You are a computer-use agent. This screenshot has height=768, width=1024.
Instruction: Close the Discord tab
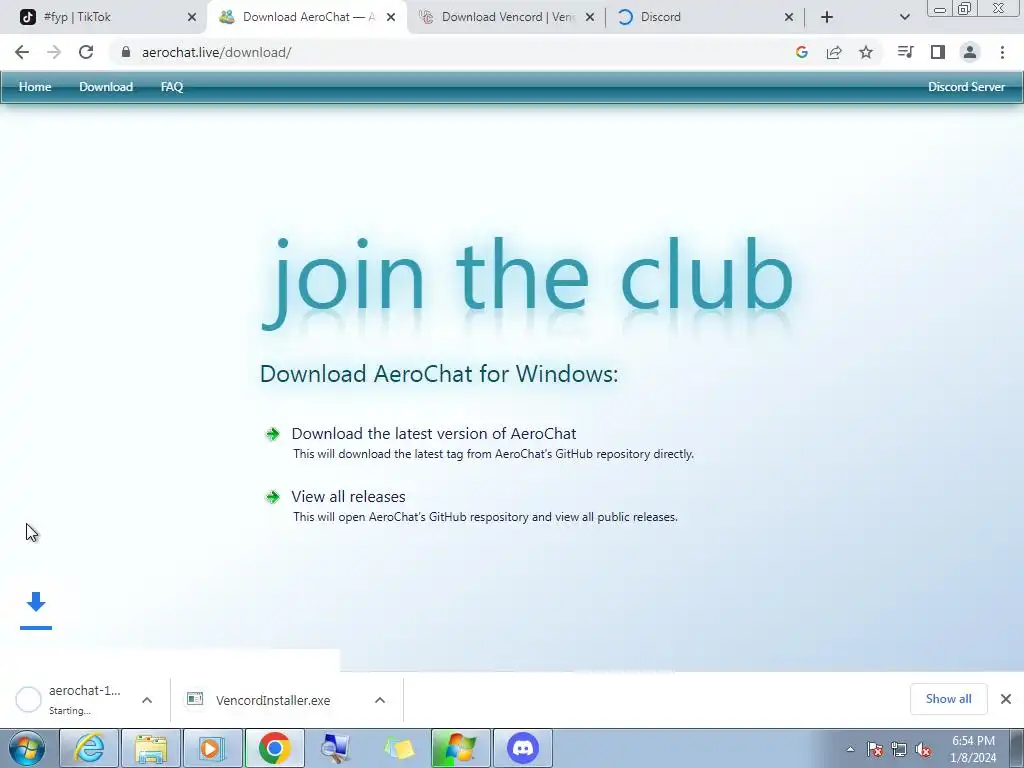789,17
